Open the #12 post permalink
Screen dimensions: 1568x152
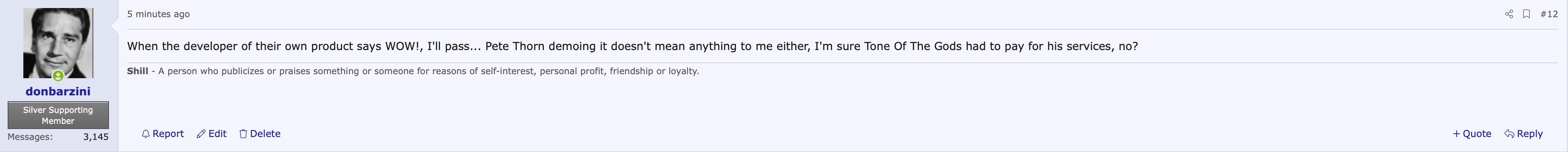coord(1549,14)
